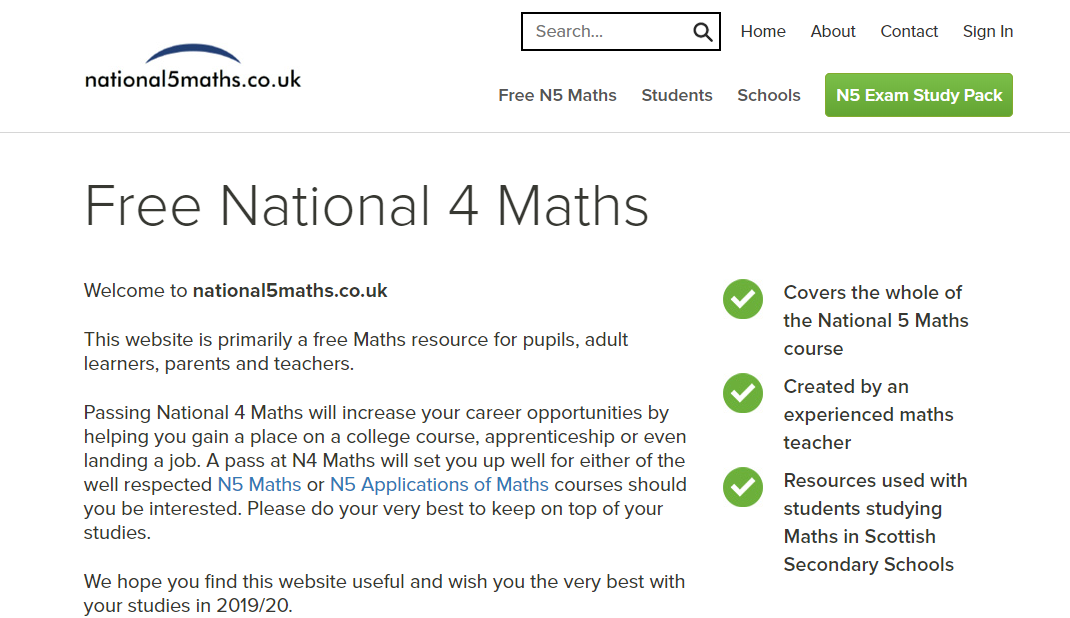This screenshot has width=1070, height=618.
Task: Click the checkmark beside 'Covers the whole' item
Action: coord(742,299)
